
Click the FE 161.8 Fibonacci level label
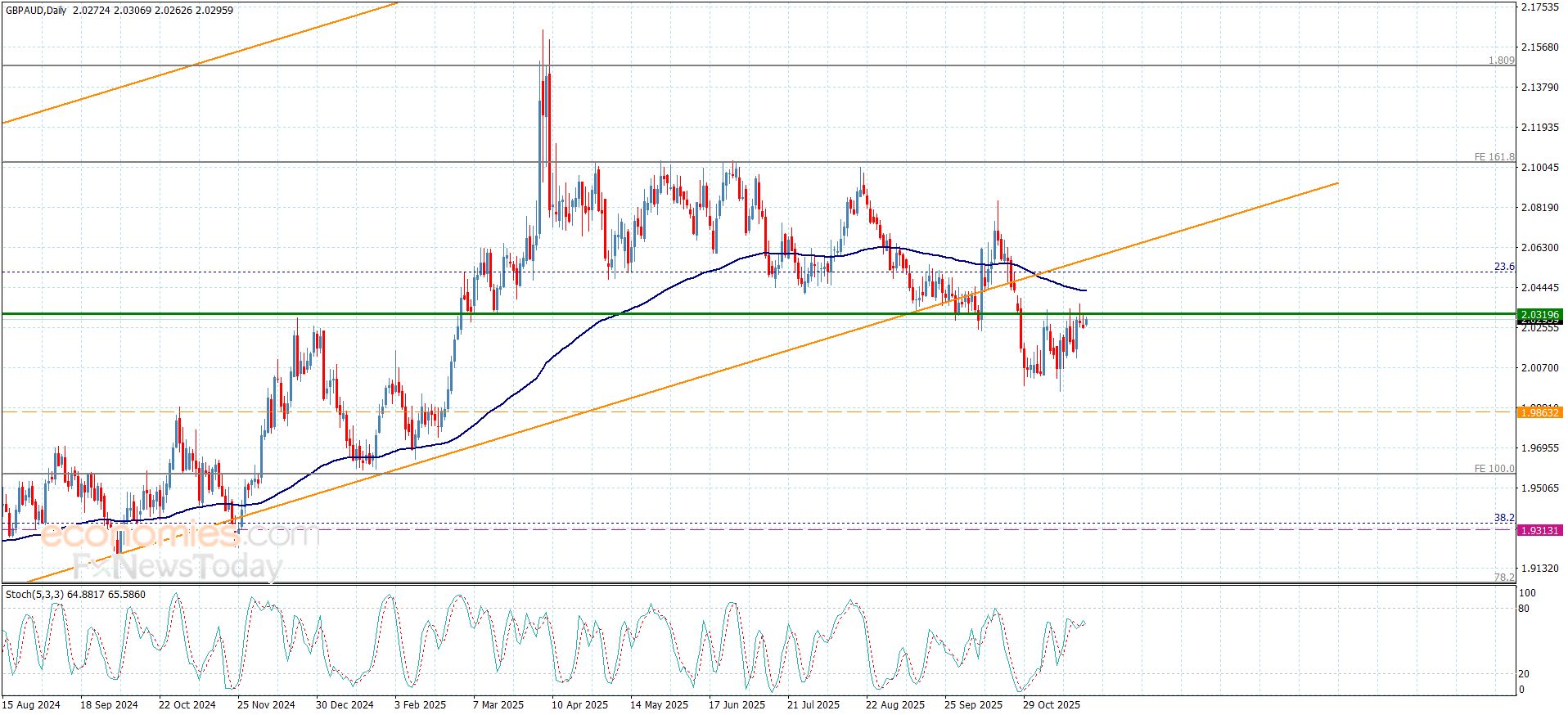(x=1494, y=157)
